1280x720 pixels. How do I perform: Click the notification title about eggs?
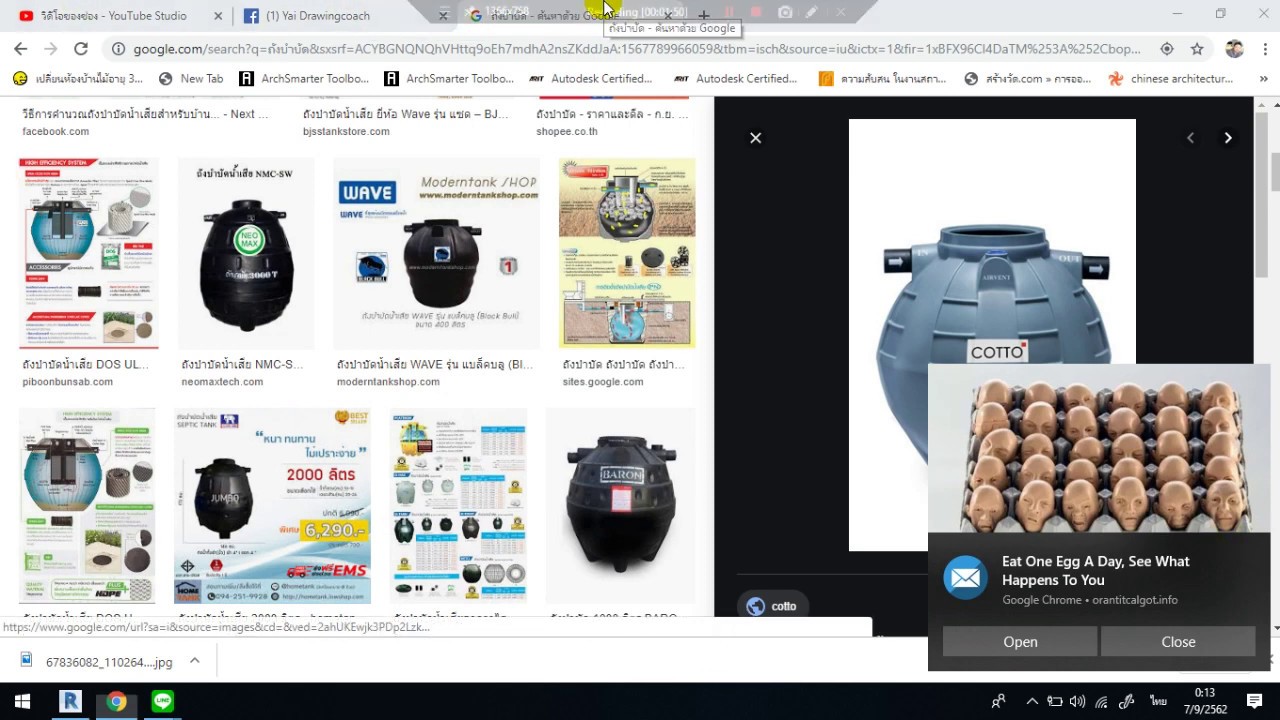1096,571
